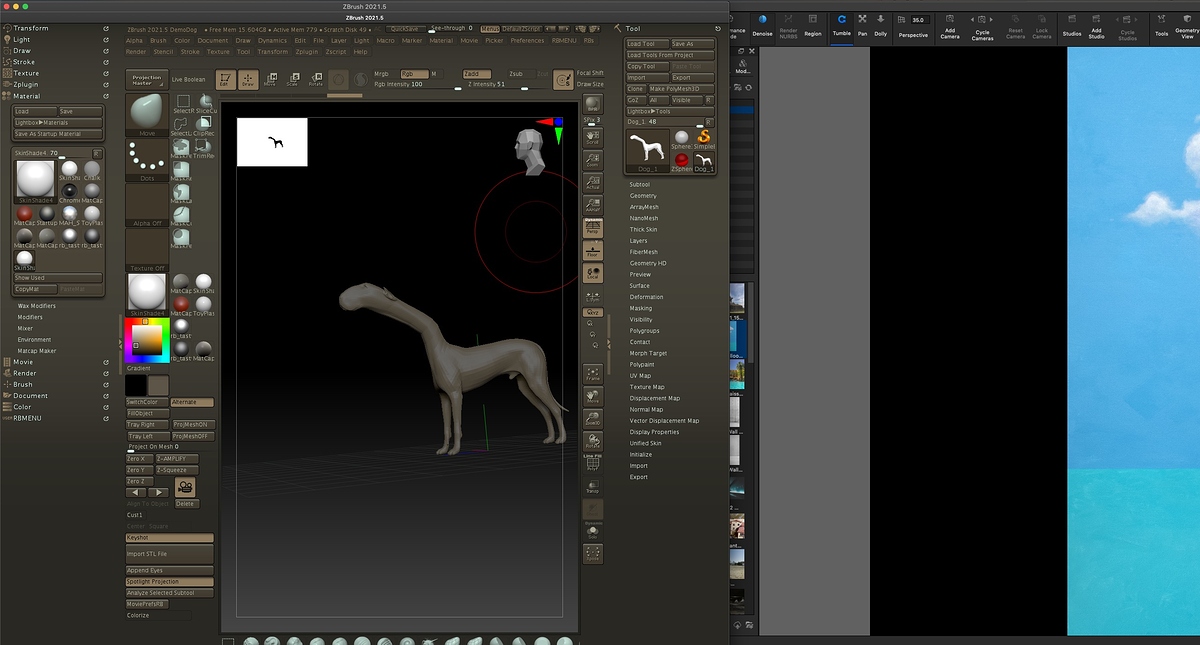Viewport: 1200px width, 645px height.
Task: Toggle the Zadd mode button
Action: click(x=476, y=74)
